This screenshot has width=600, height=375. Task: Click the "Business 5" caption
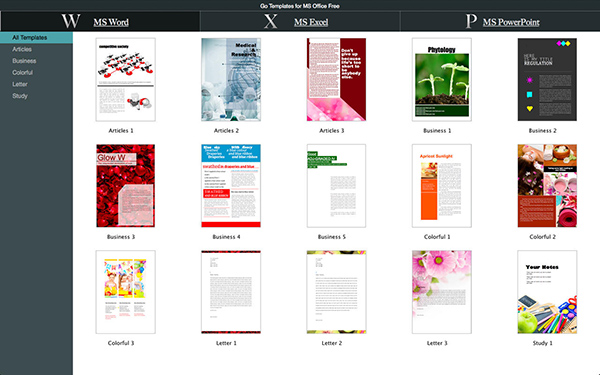(x=332, y=237)
